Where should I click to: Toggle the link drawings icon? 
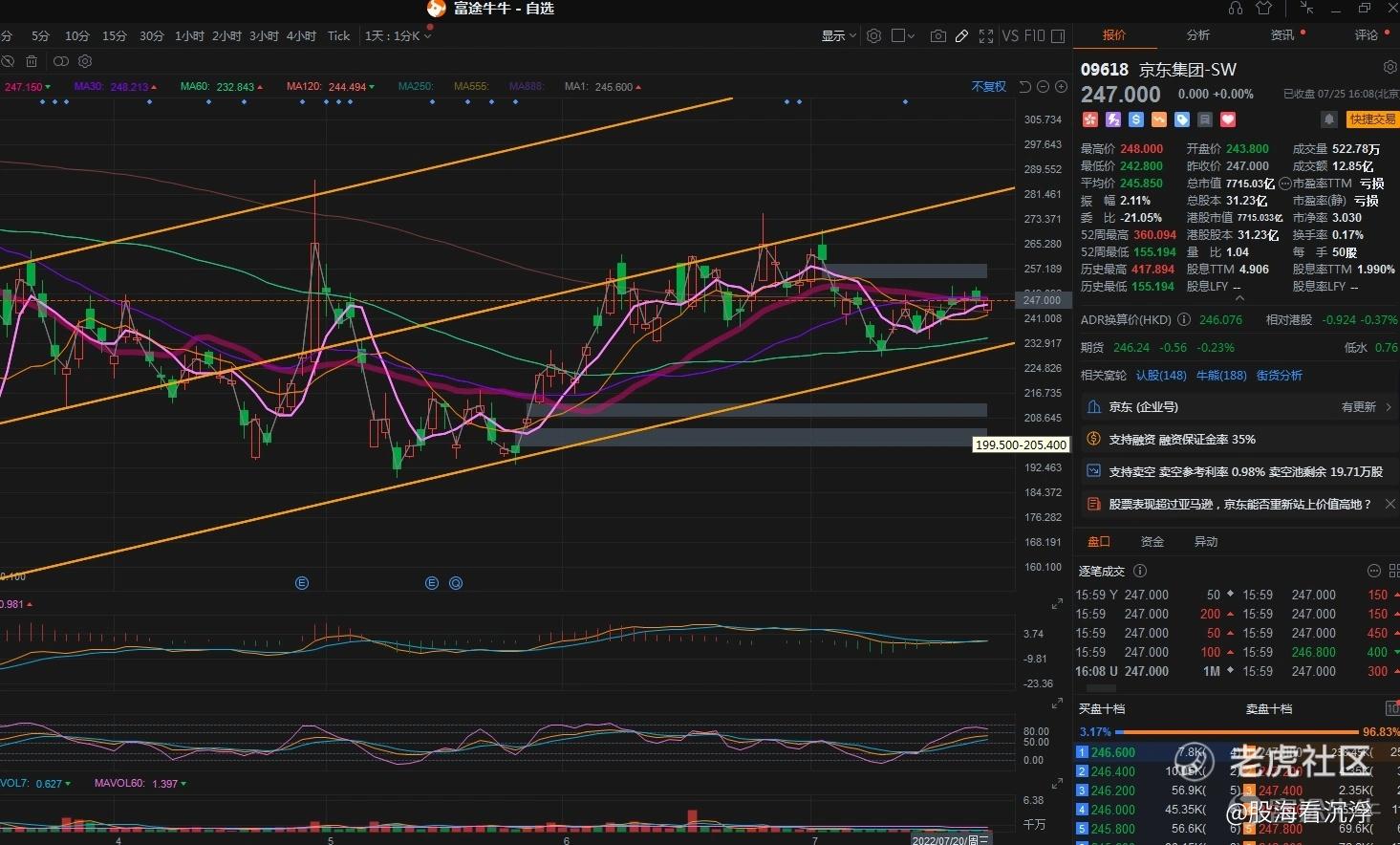(61, 61)
